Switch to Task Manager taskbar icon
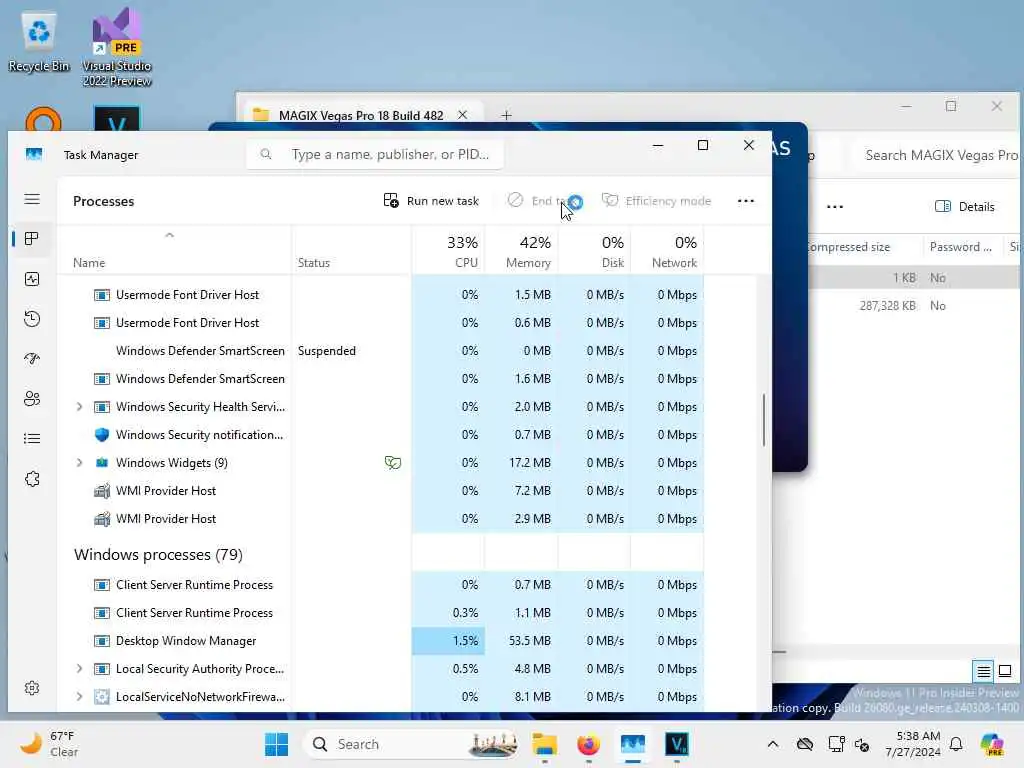The image size is (1024, 768). pos(633,744)
